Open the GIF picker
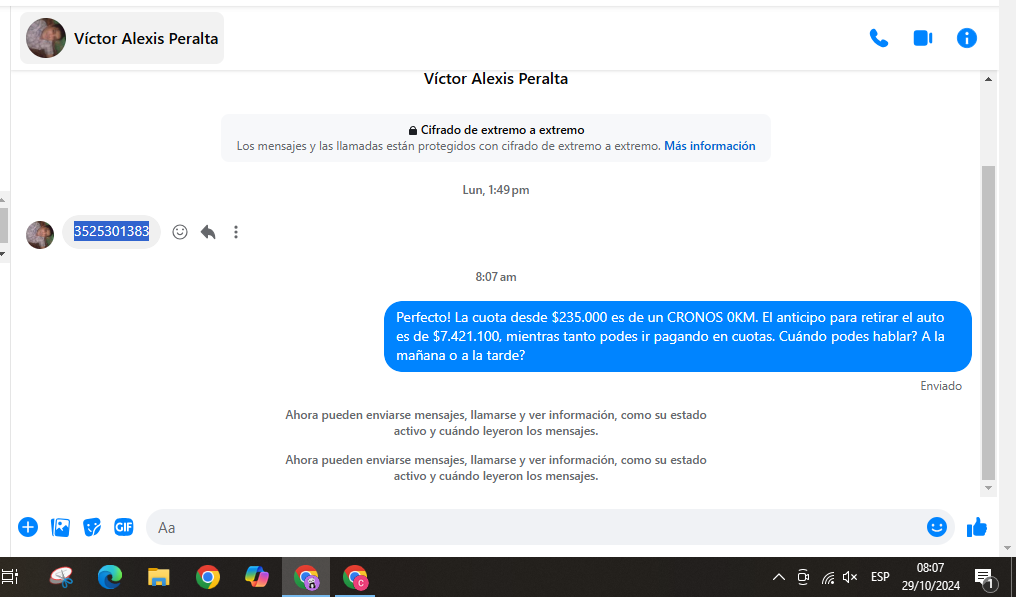The height and width of the screenshot is (597, 1016). 124,527
